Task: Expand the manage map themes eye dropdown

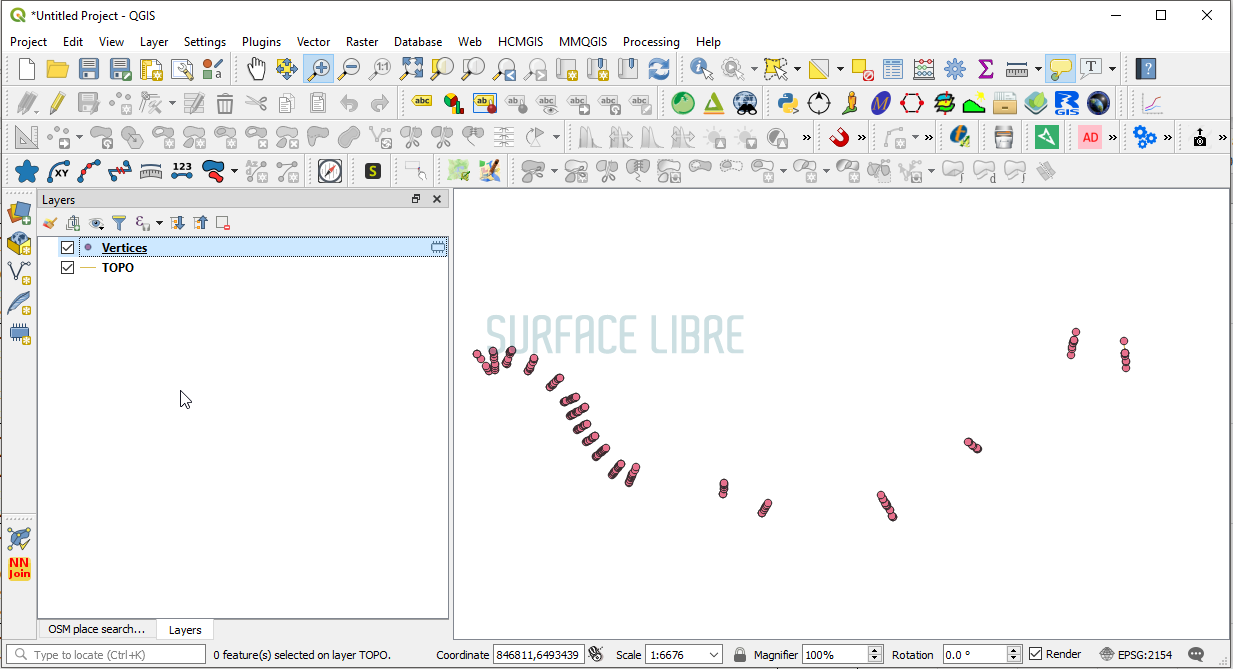Action: [97, 223]
